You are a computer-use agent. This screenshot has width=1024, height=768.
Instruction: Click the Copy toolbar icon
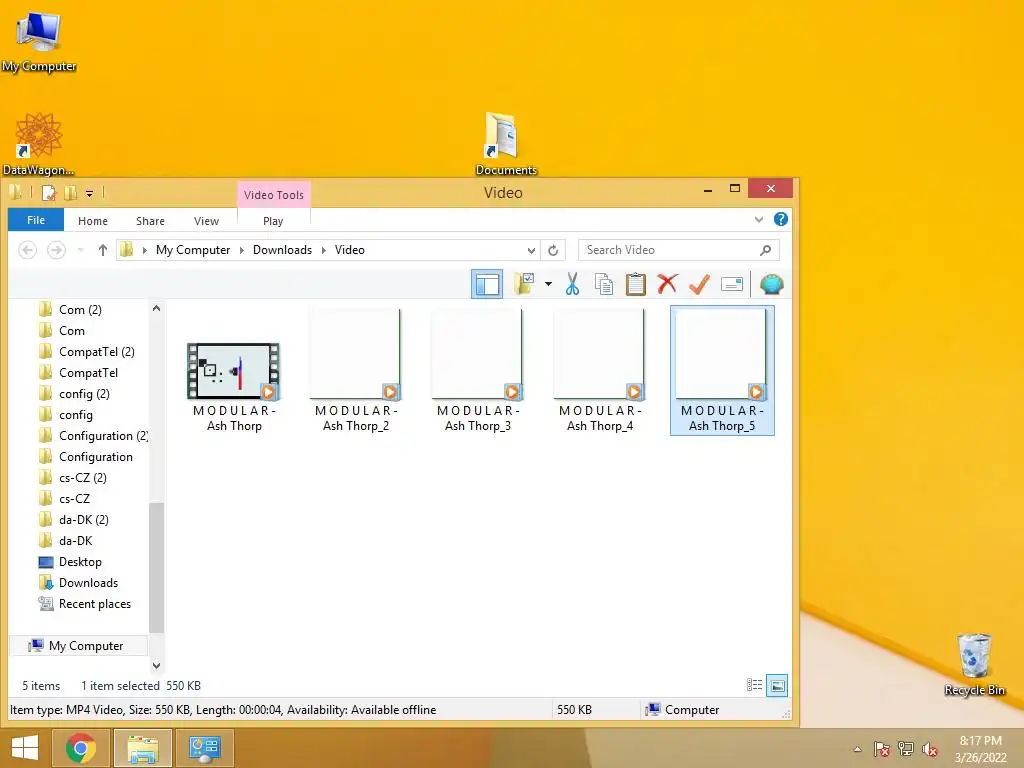(x=604, y=284)
